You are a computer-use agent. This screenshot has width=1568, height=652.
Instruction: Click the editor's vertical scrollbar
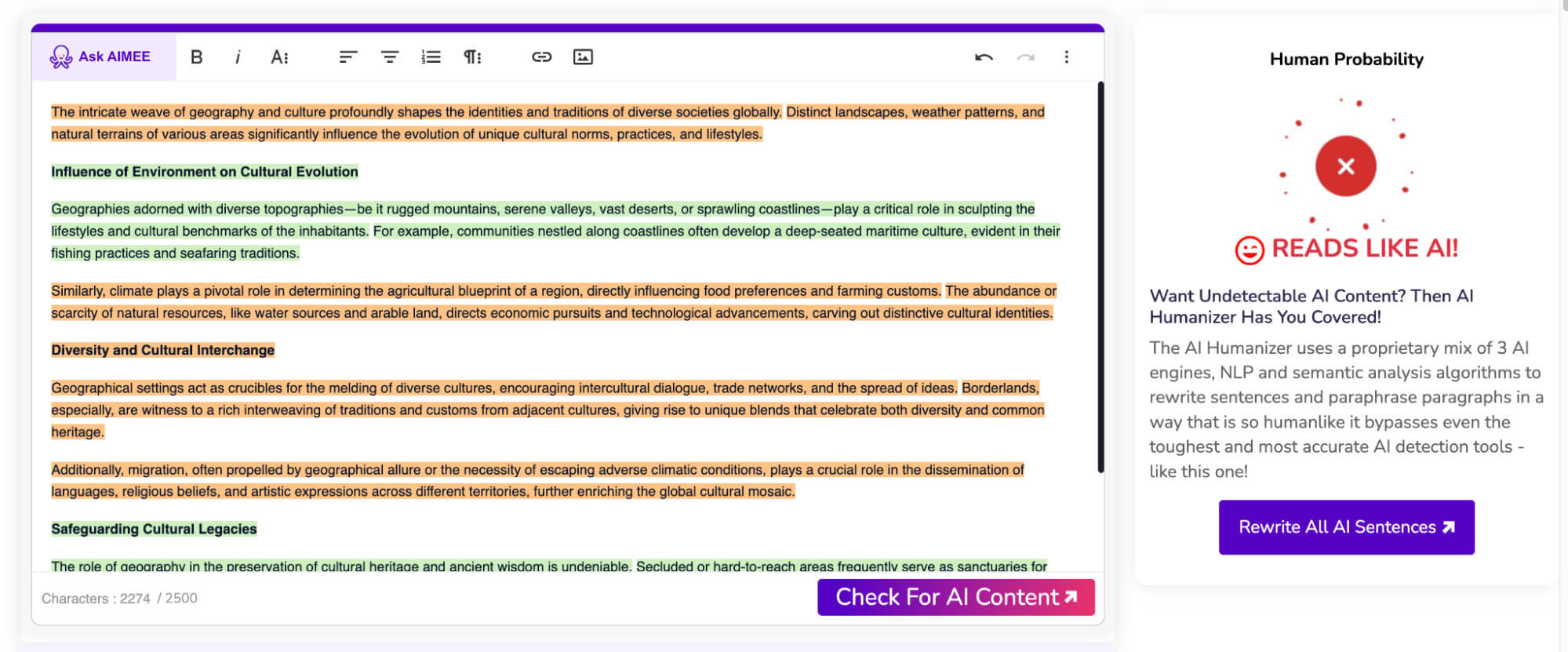pyautogui.click(x=1101, y=275)
